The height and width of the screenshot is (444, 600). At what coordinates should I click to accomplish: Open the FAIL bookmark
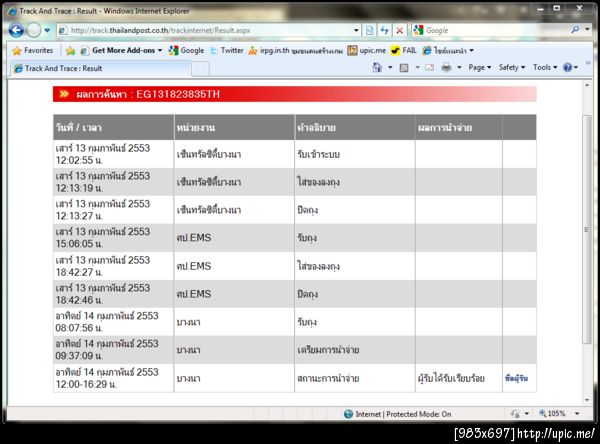(404, 51)
